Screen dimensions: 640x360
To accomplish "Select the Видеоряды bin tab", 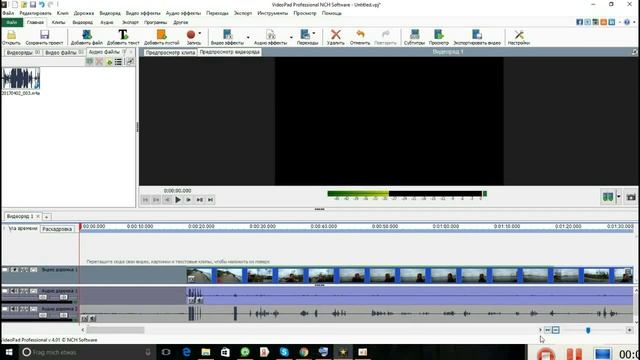I will [x=22, y=53].
